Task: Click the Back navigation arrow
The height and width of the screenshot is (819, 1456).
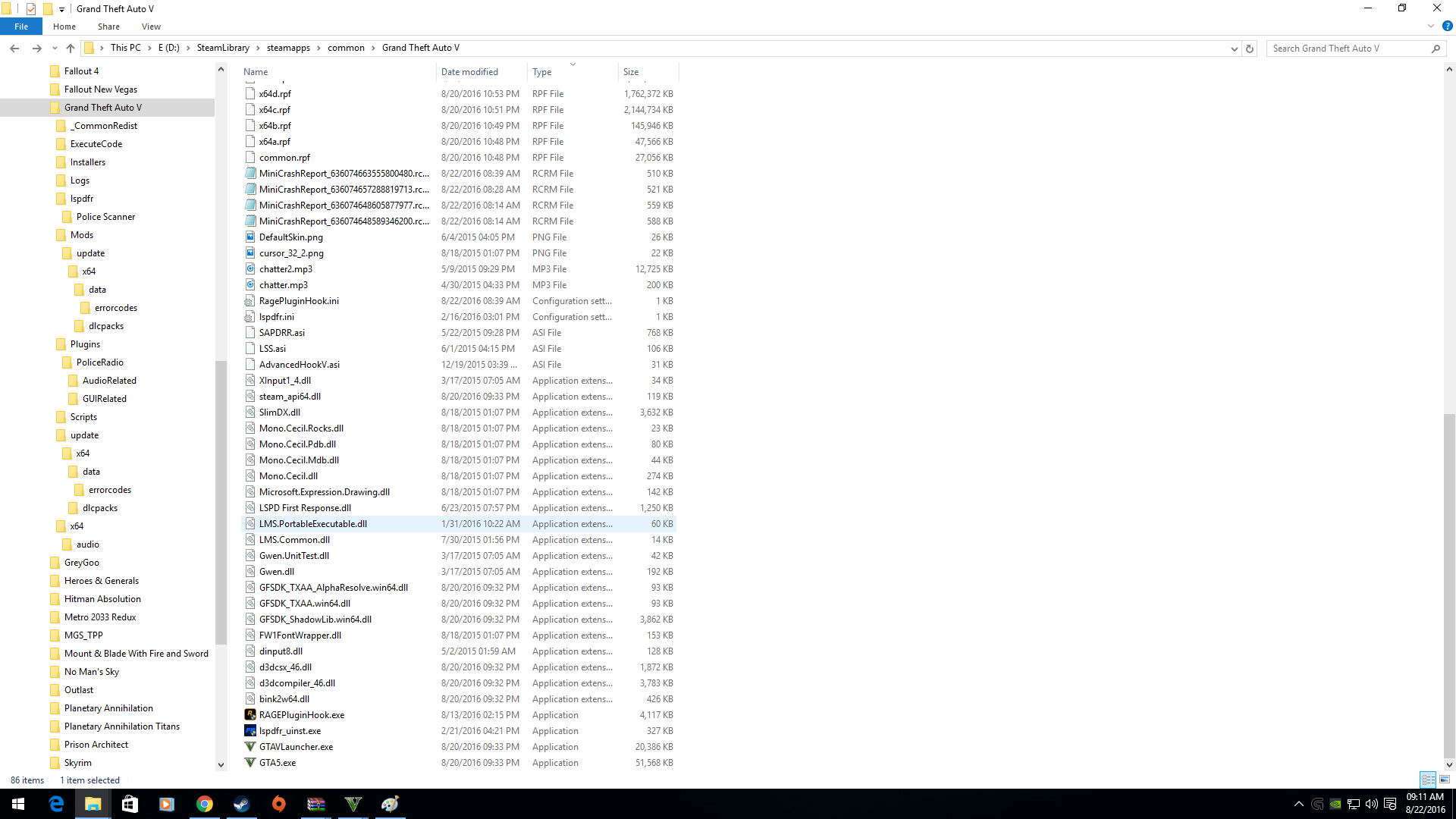Action: click(x=14, y=48)
